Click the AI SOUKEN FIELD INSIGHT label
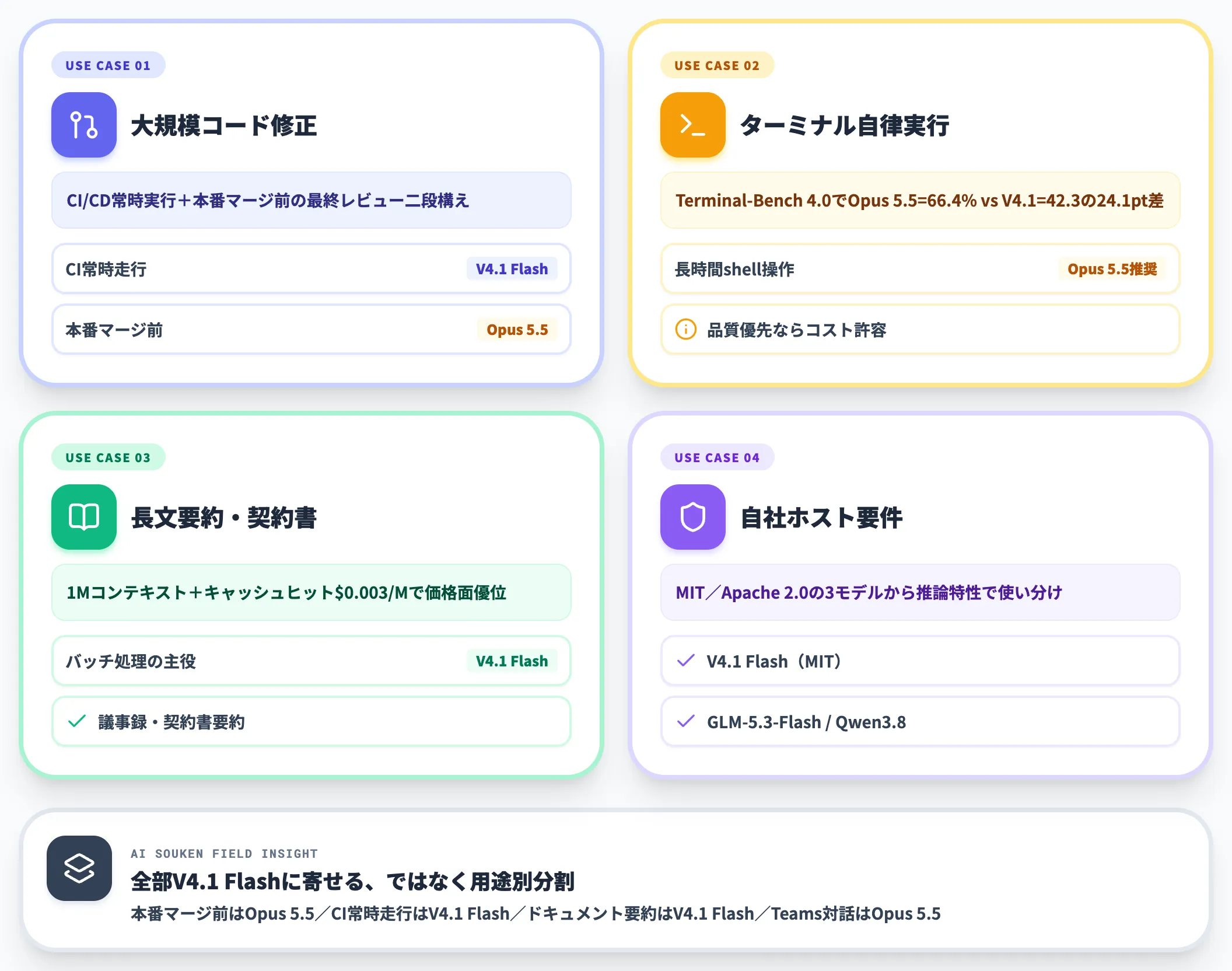1232x971 pixels. (x=225, y=854)
